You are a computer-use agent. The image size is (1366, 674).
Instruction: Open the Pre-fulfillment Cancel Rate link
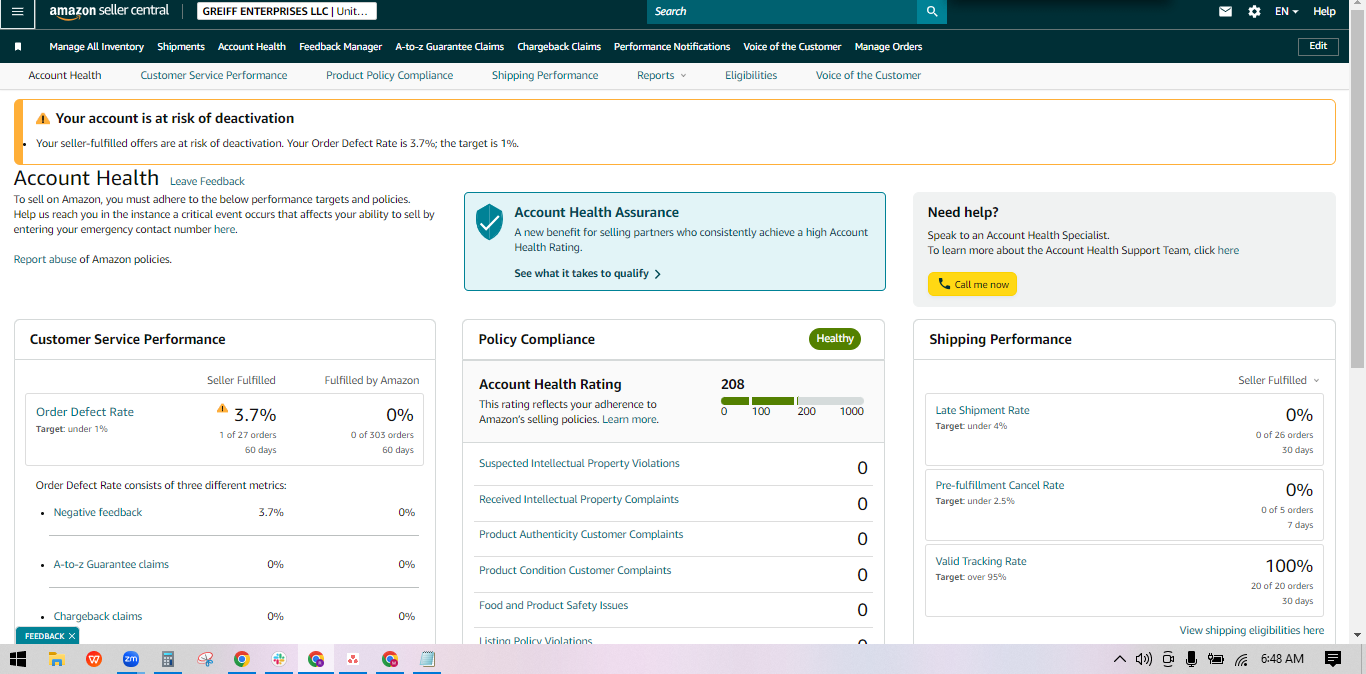click(x=1000, y=485)
